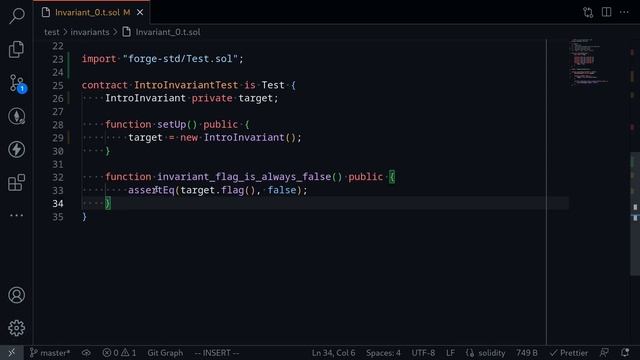Open the Manage settings gear

(16, 328)
